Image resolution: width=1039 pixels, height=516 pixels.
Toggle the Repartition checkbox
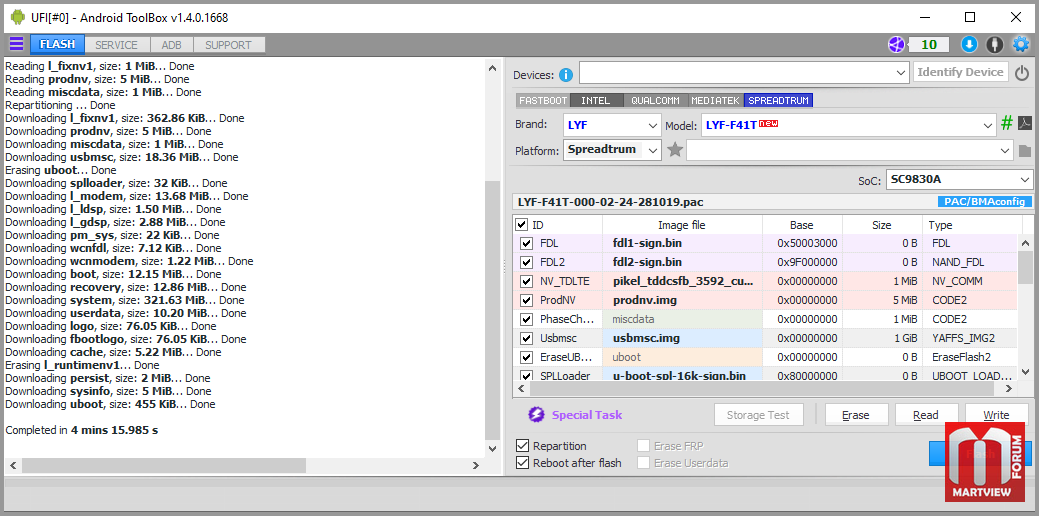tap(523, 446)
